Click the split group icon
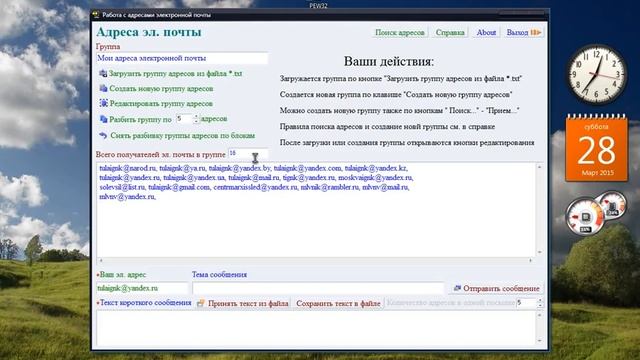 coord(104,119)
